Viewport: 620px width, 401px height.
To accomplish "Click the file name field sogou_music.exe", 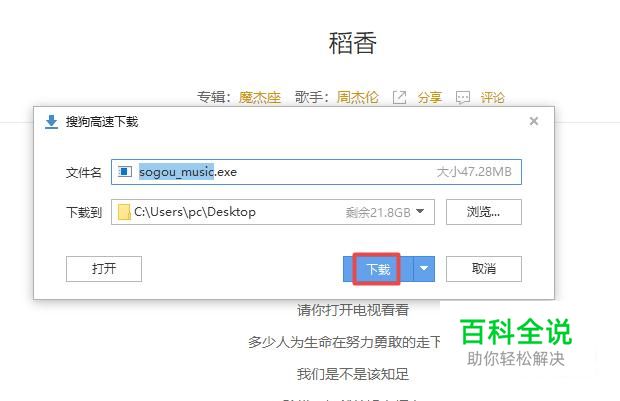I will click(316, 172).
